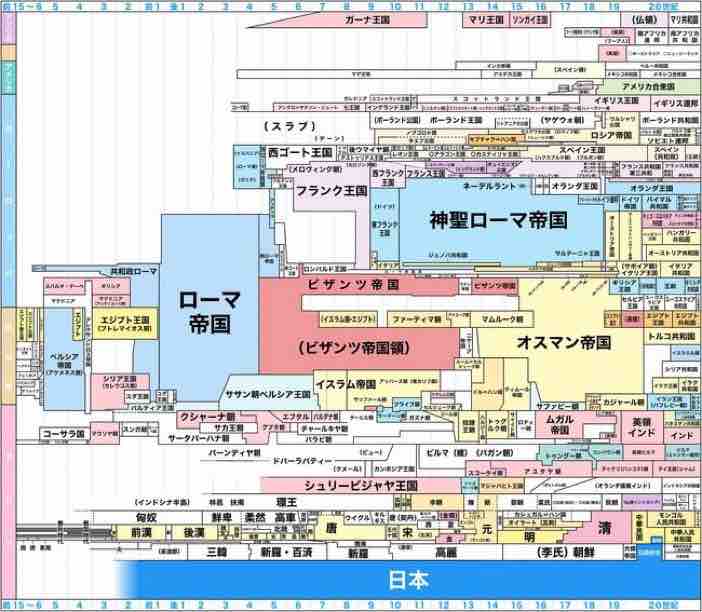
Task: Click the 環王 label
Action: (x=286, y=502)
